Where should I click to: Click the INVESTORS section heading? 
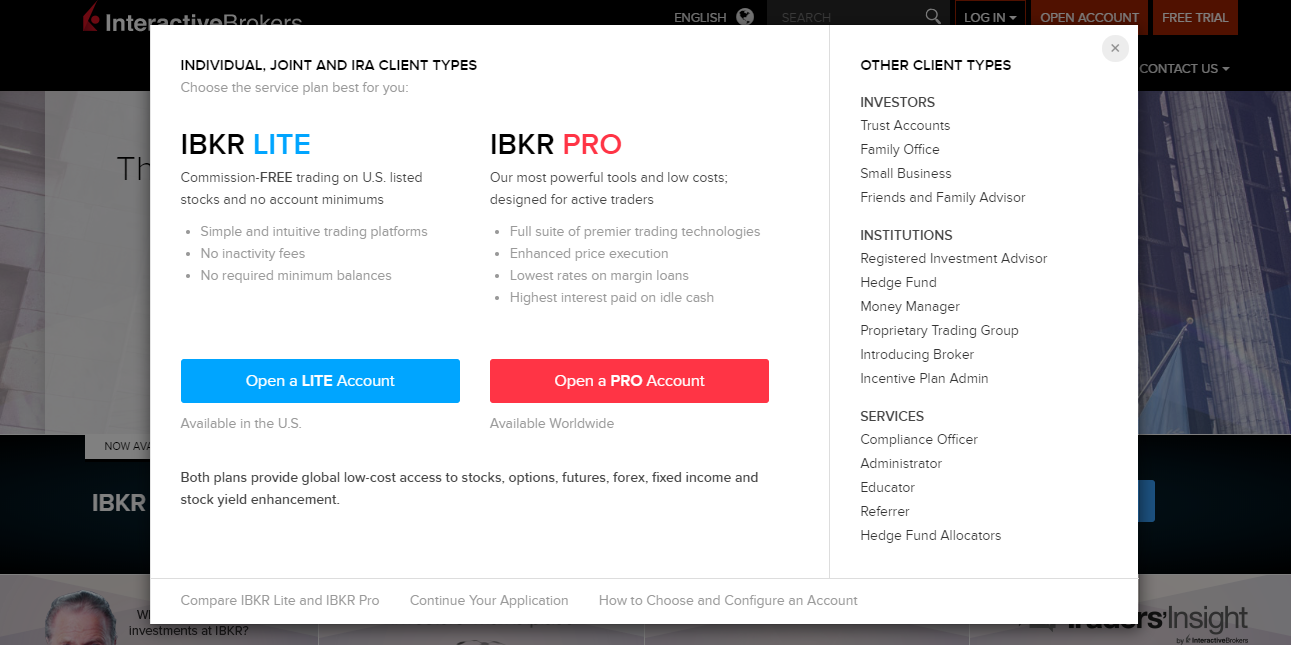click(x=898, y=102)
